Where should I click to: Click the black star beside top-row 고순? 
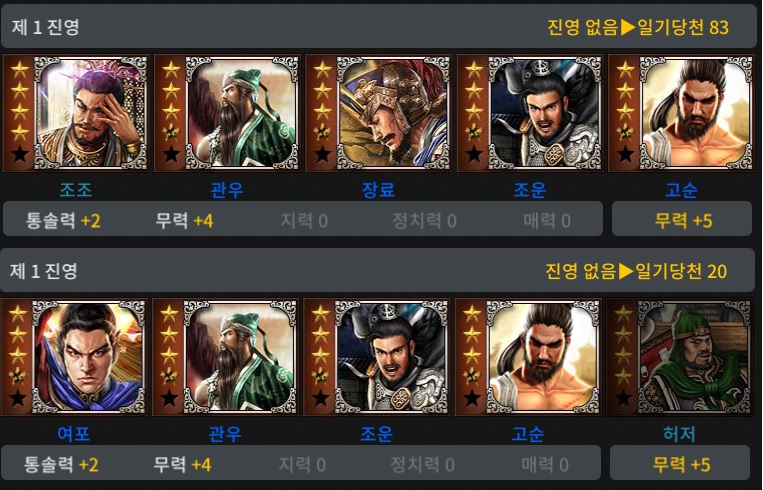(625, 154)
